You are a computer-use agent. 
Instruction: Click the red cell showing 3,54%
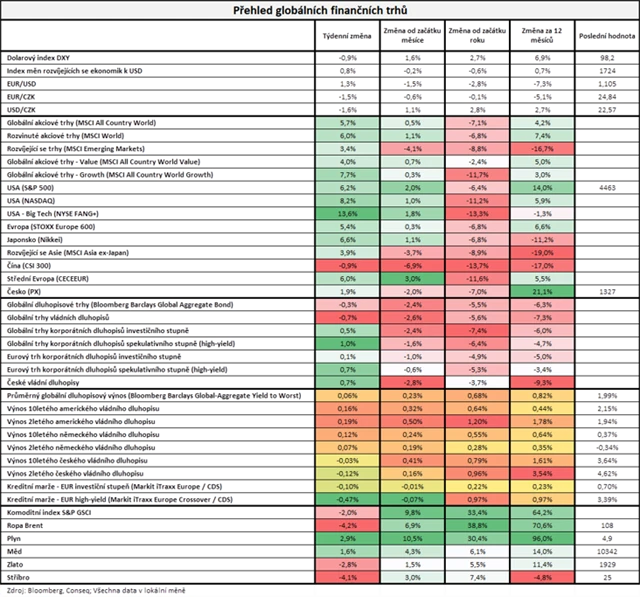(543, 473)
